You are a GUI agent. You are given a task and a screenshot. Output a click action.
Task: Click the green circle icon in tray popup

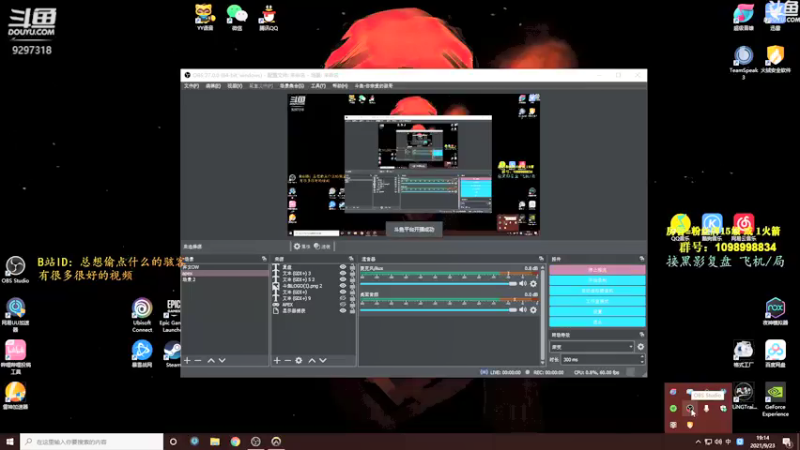(673, 408)
